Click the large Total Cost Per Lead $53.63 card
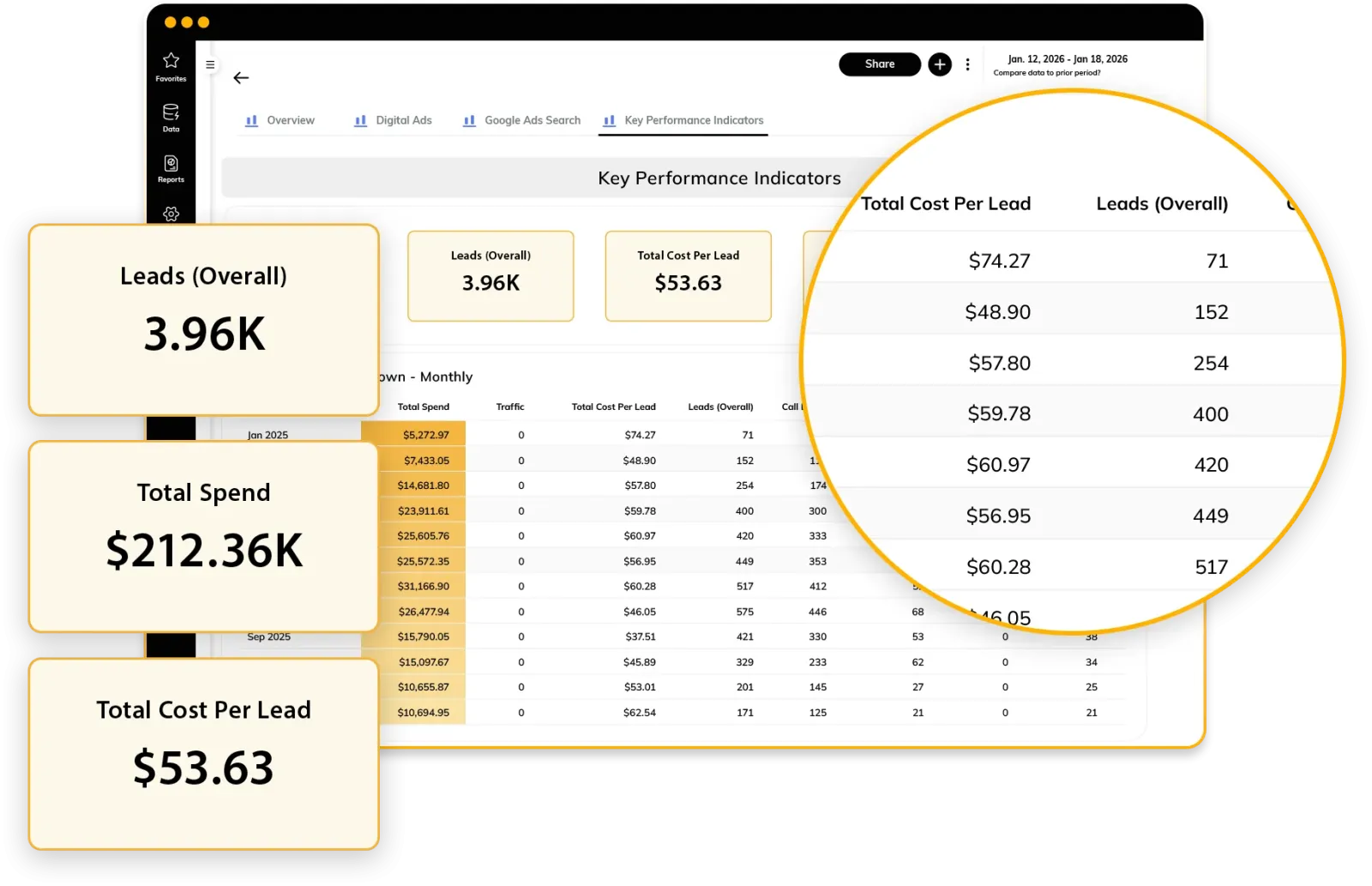Image resolution: width=1372 pixels, height=886 pixels. (x=204, y=754)
